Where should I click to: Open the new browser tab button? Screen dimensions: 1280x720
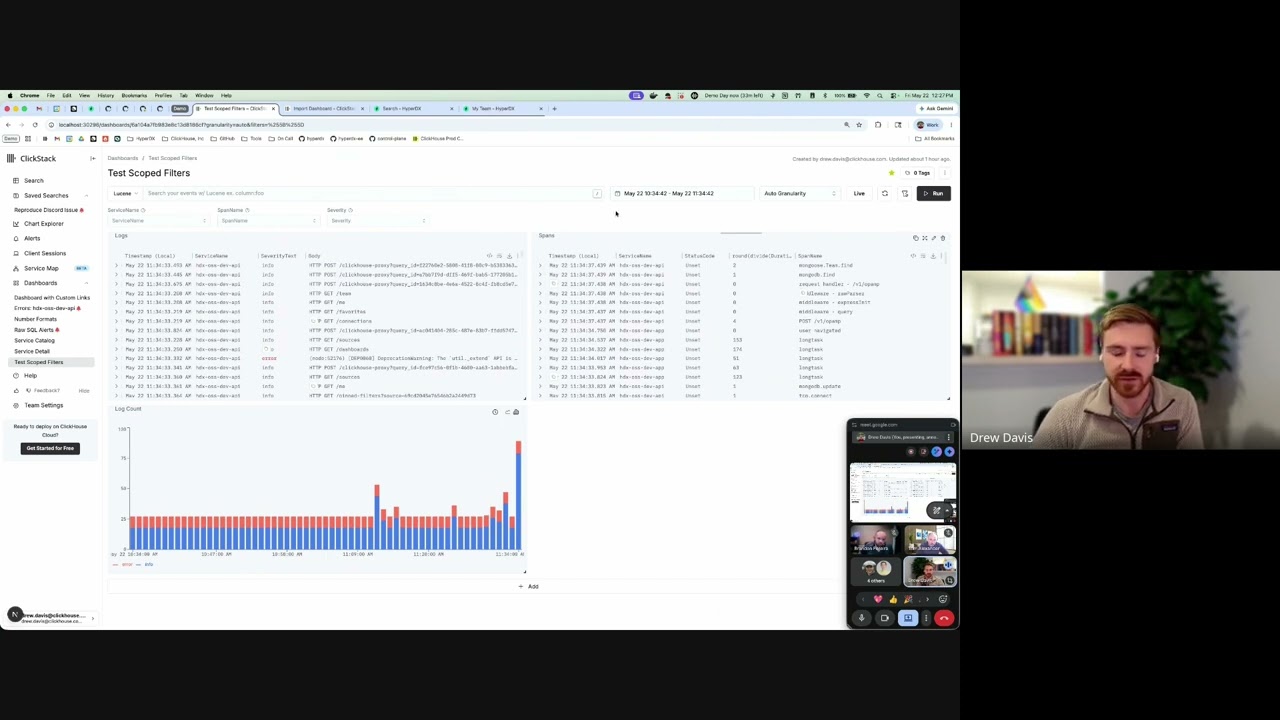point(554,109)
